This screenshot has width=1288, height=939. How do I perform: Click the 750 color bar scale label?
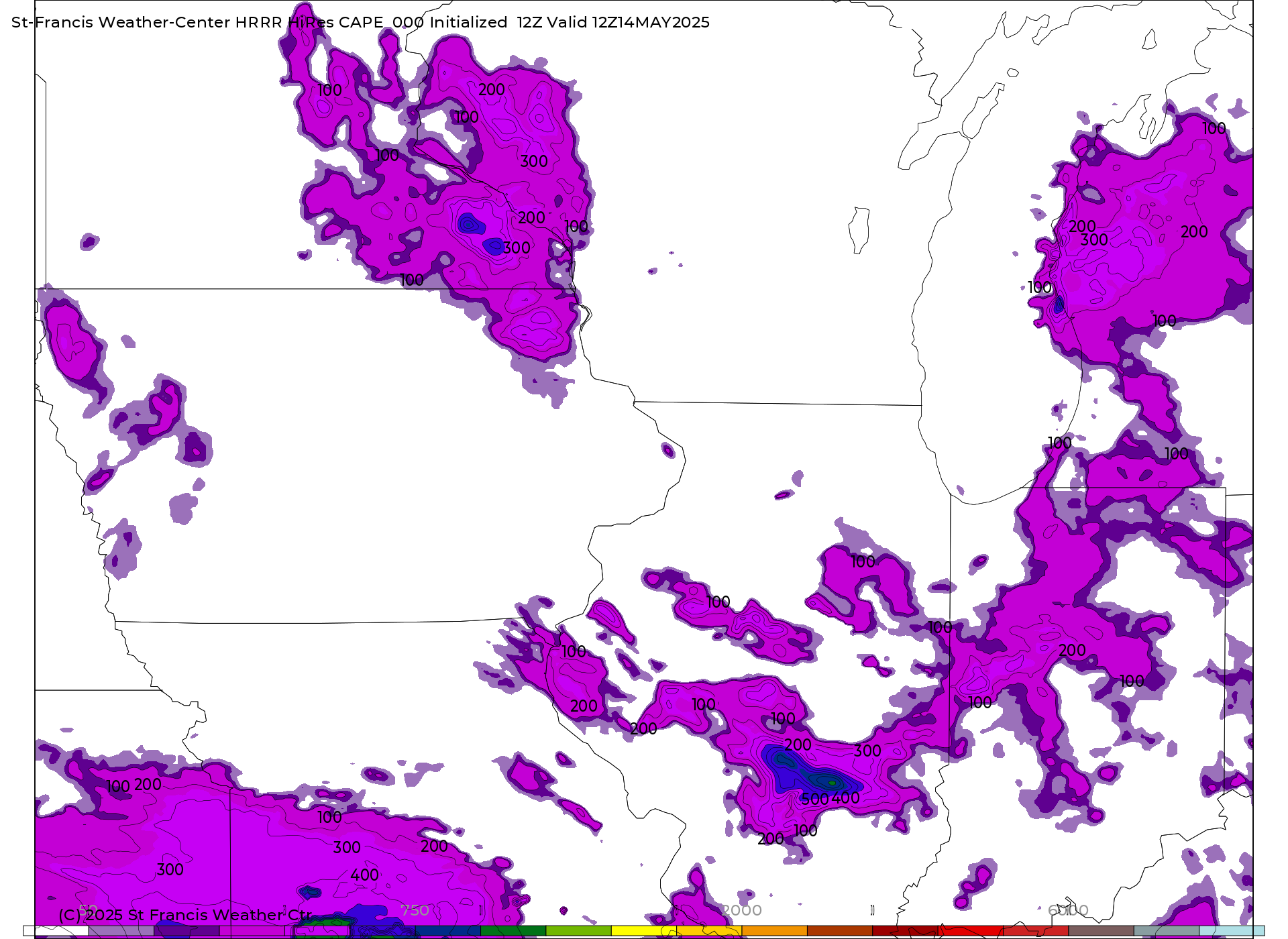tap(415, 910)
